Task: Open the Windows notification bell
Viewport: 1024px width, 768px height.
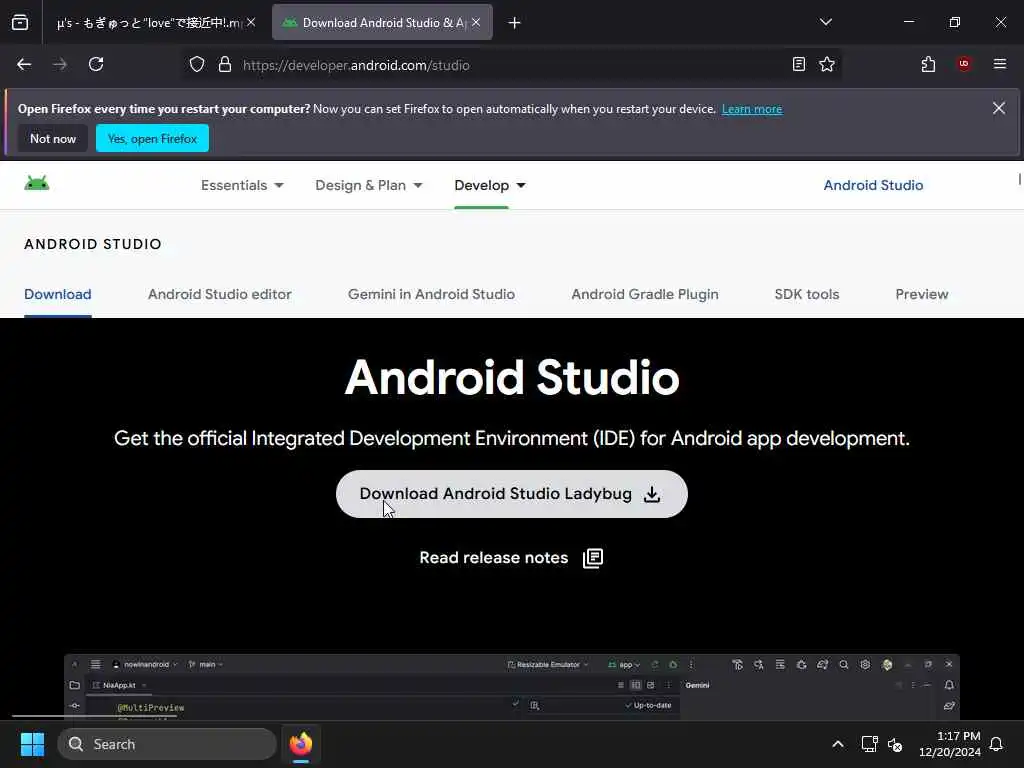Action: click(x=997, y=744)
